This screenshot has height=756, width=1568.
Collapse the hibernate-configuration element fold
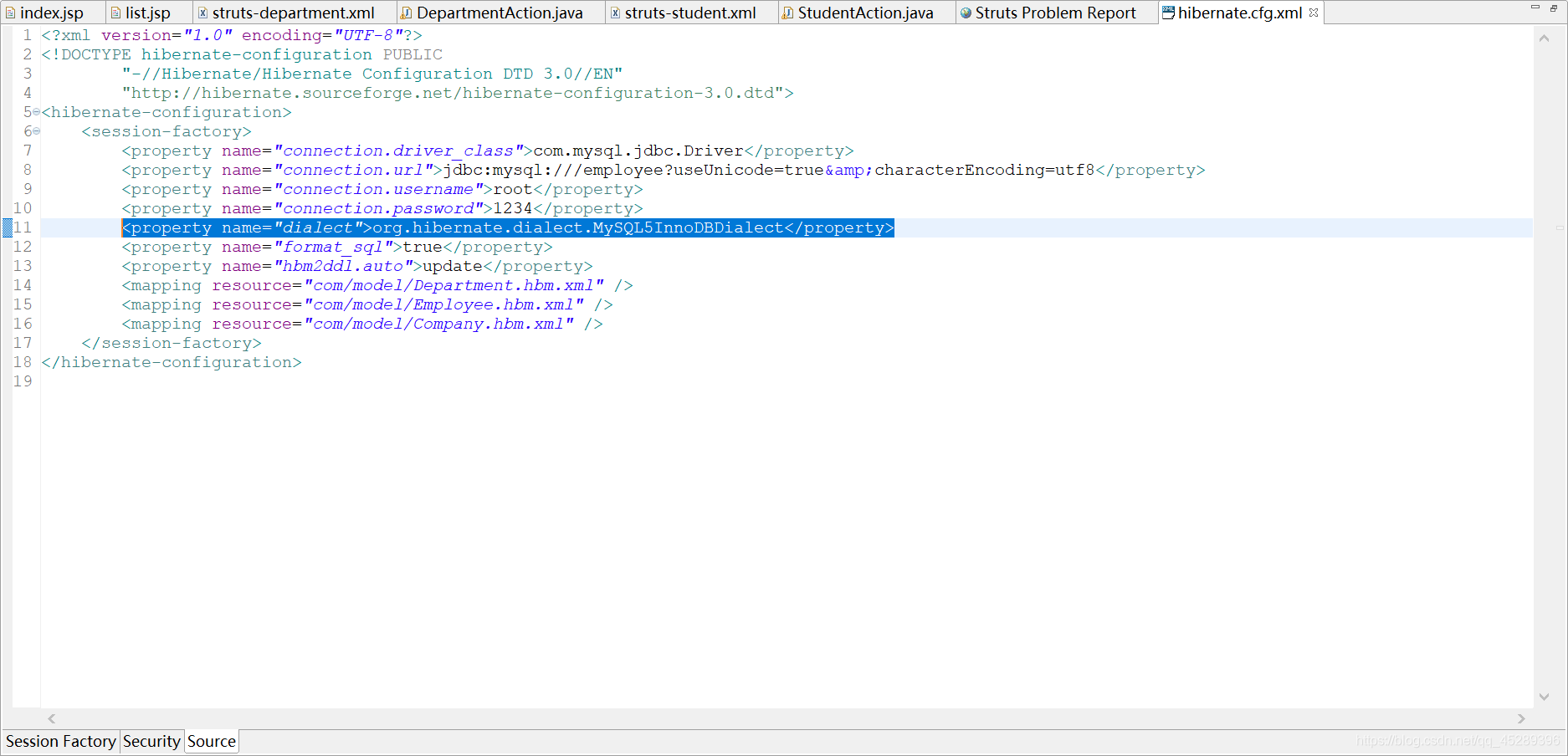point(36,112)
